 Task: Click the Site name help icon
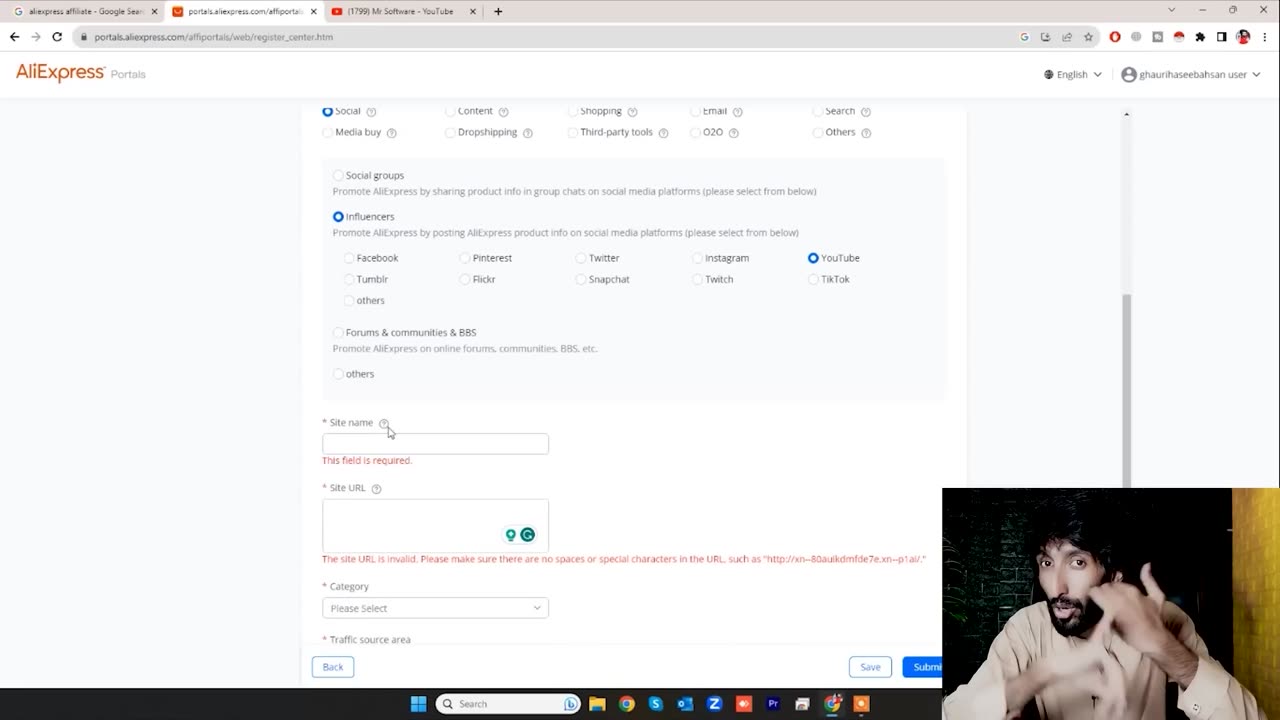pos(384,423)
